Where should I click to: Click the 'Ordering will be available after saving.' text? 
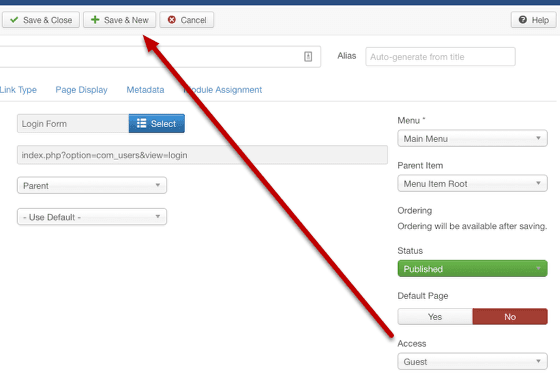coord(472,226)
